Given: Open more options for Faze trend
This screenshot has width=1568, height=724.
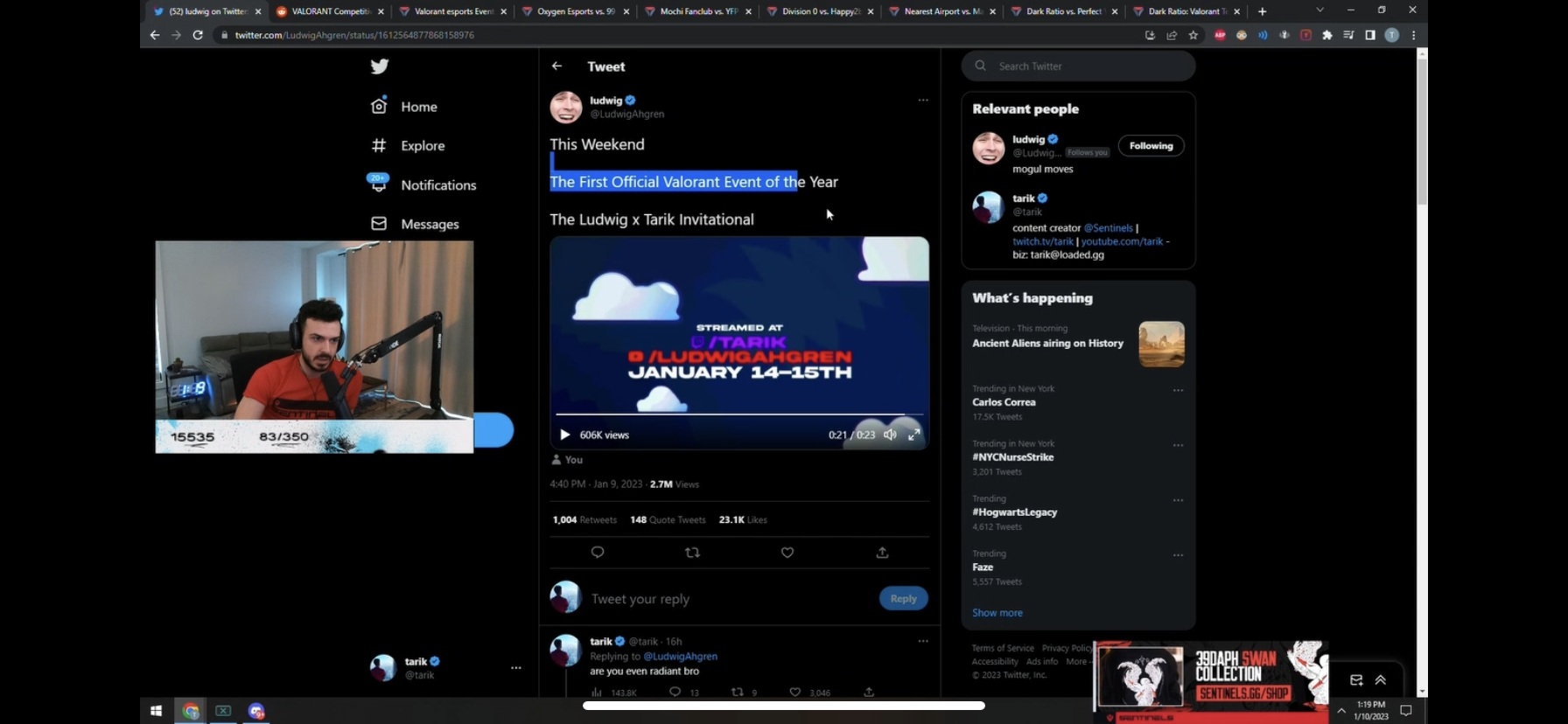Looking at the screenshot, I should [x=1178, y=555].
